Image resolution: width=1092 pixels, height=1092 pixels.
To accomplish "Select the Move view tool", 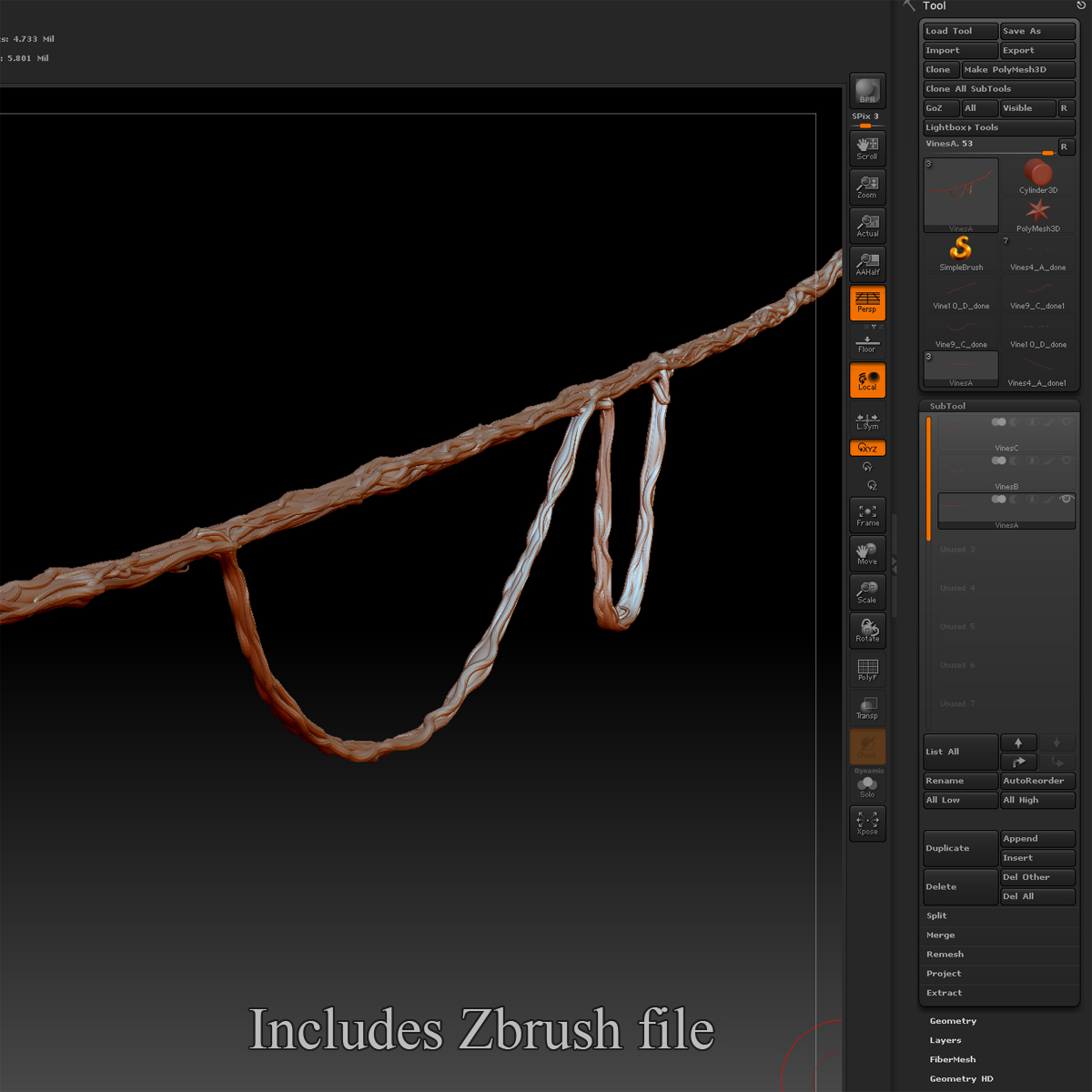I will (x=867, y=553).
